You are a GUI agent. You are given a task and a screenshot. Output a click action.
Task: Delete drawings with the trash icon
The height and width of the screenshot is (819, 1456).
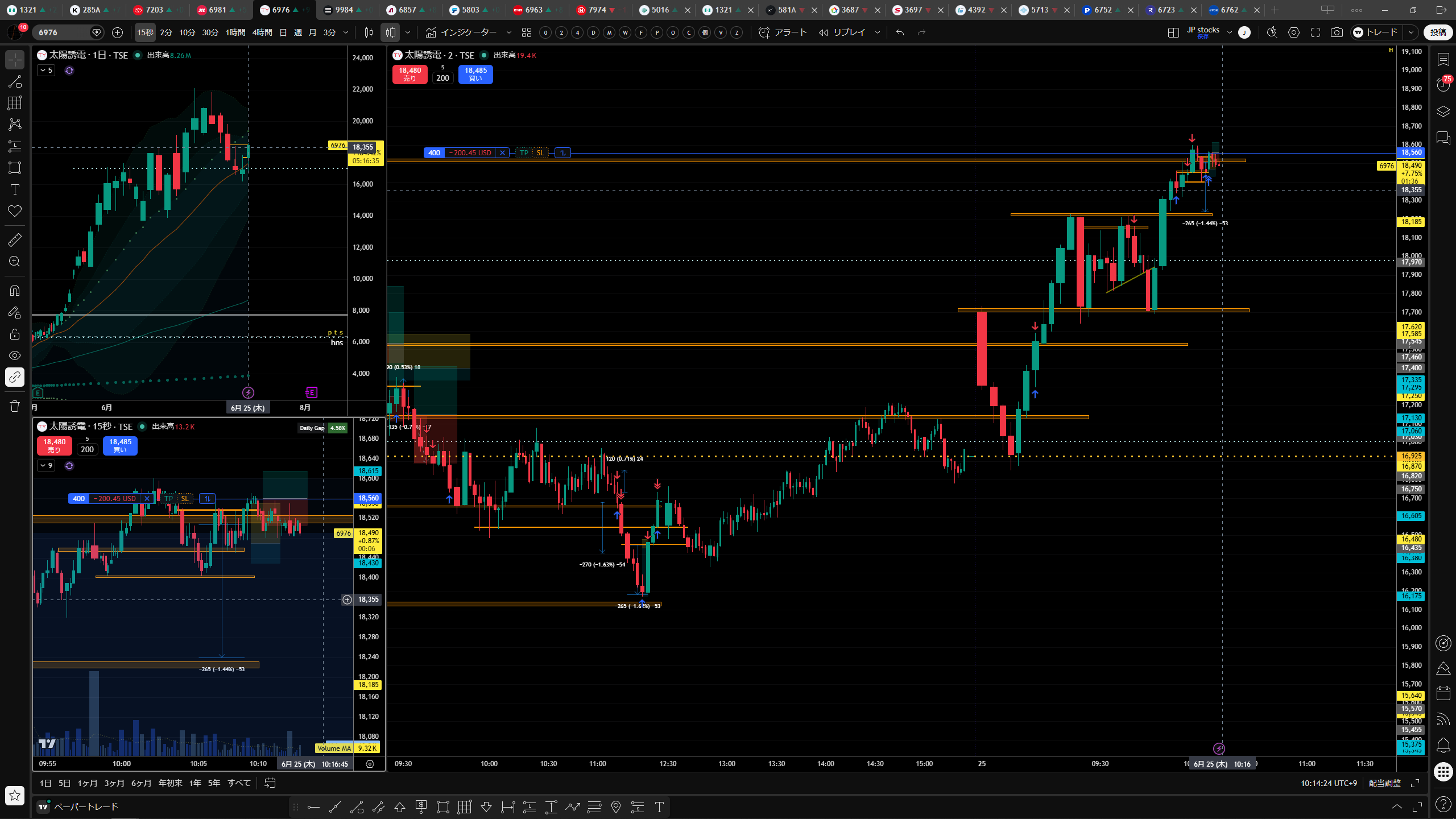point(15,406)
